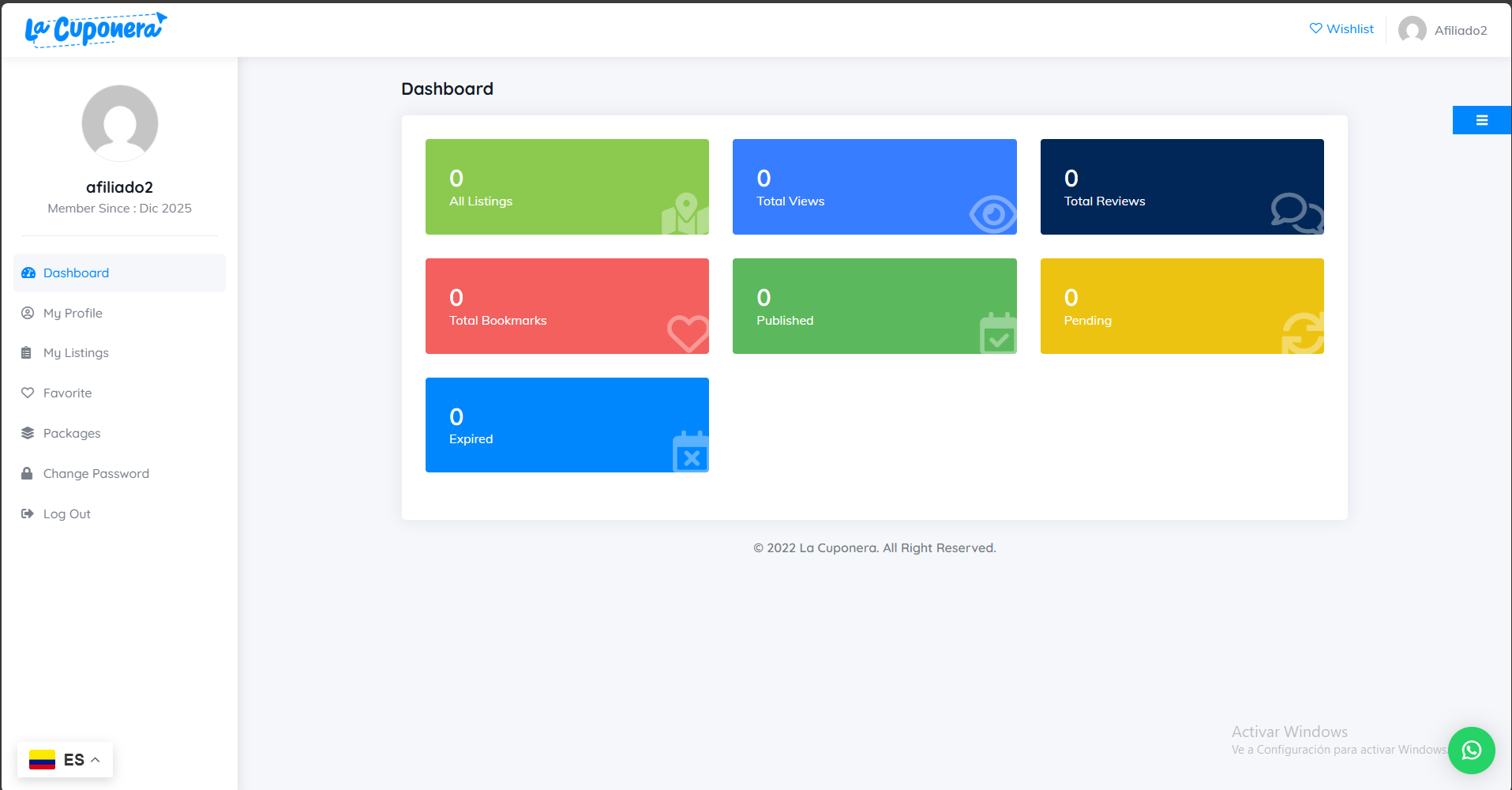
Task: Open the account dropdown labeled Afiliado2
Action: [1461, 30]
